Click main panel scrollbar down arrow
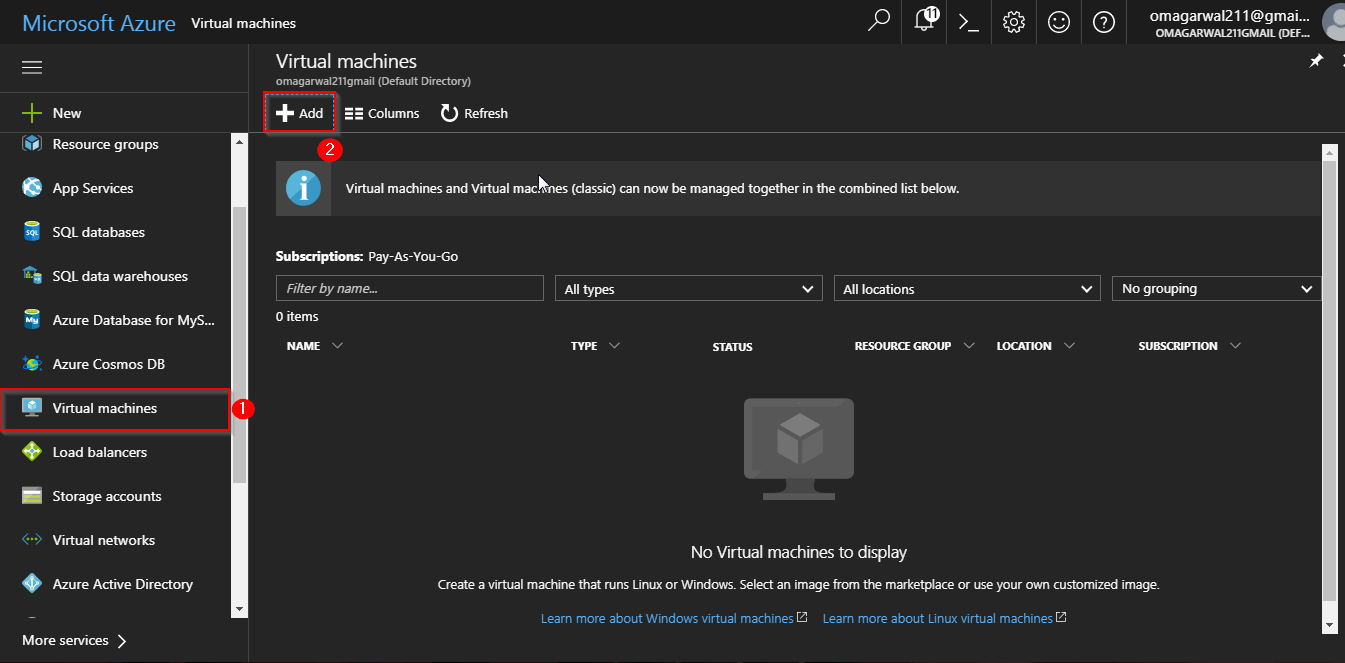Screen dimensions: 1345x663 (x=1329, y=625)
